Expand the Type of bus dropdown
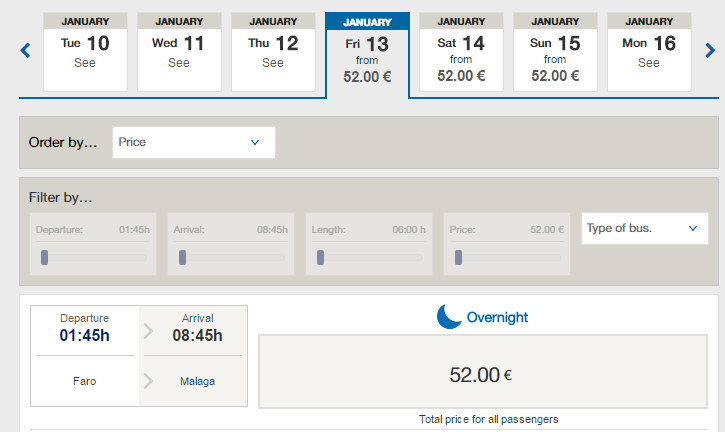Image resolution: width=725 pixels, height=432 pixels. pos(644,229)
